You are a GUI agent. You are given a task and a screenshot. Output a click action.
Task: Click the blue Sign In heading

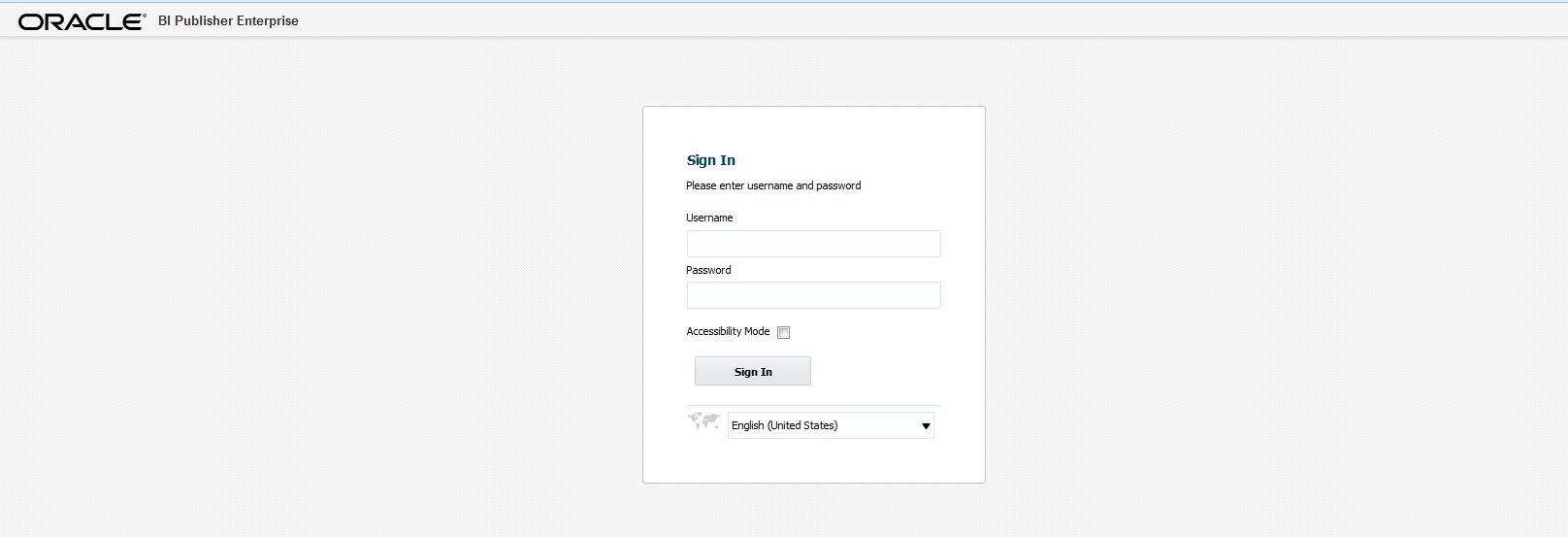pos(711,160)
